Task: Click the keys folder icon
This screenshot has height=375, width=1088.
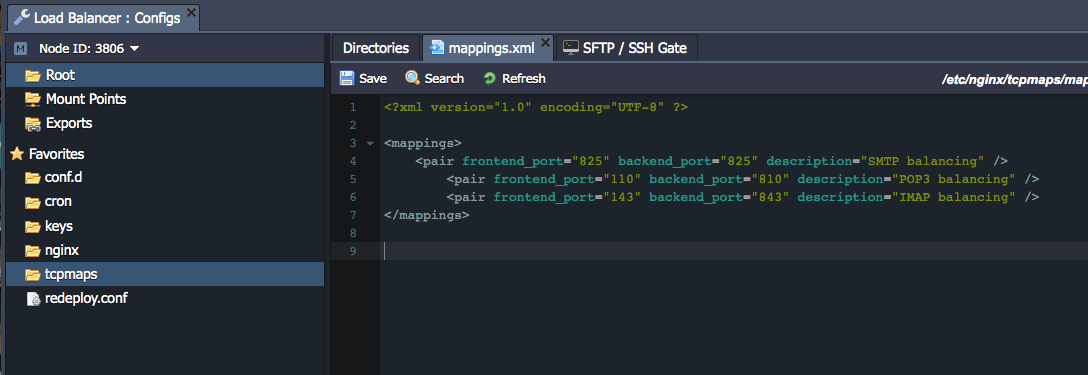Action: [32, 226]
